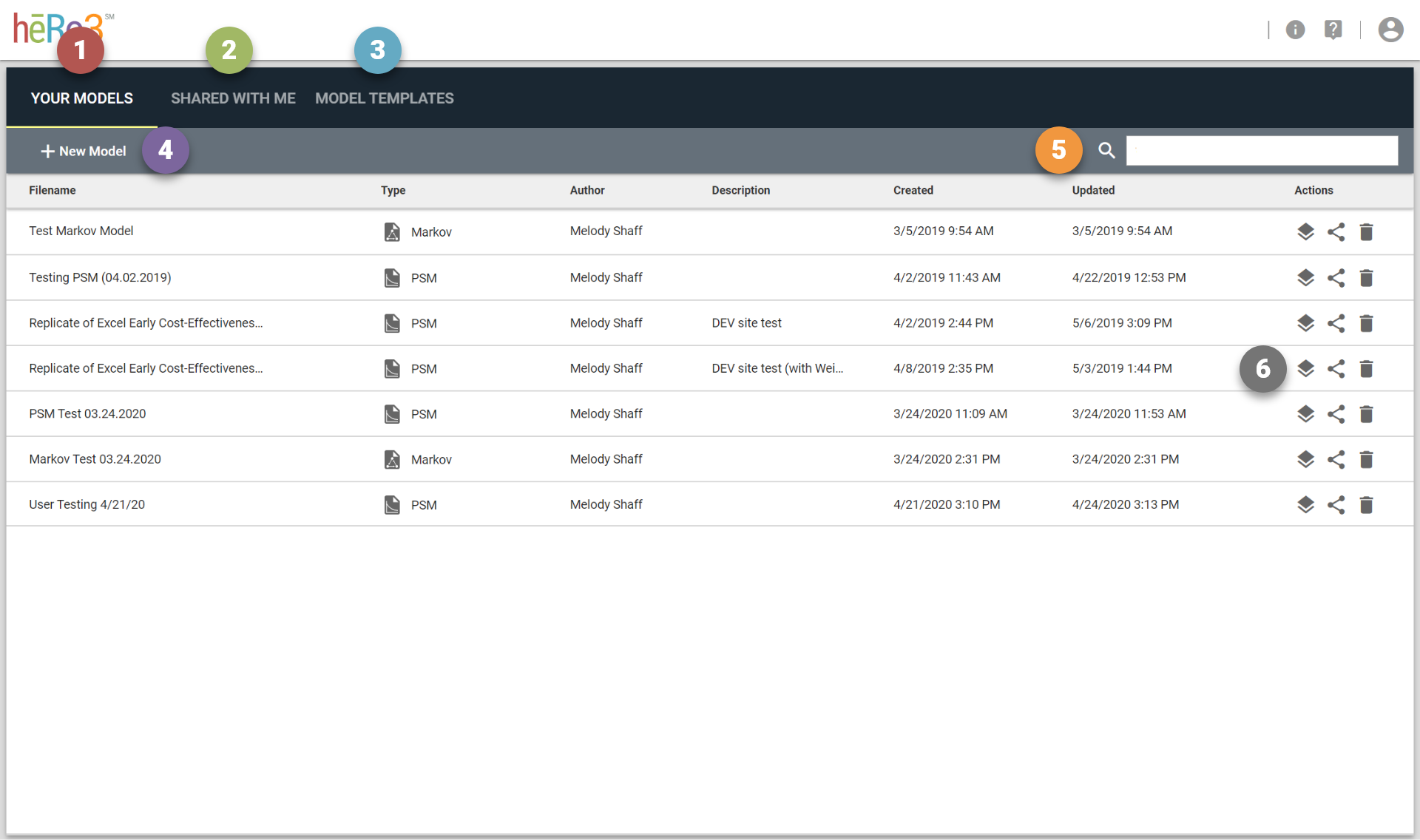Delete Markov Test 03.24.2020 model
This screenshot has height=840, width=1420.
1366,460
